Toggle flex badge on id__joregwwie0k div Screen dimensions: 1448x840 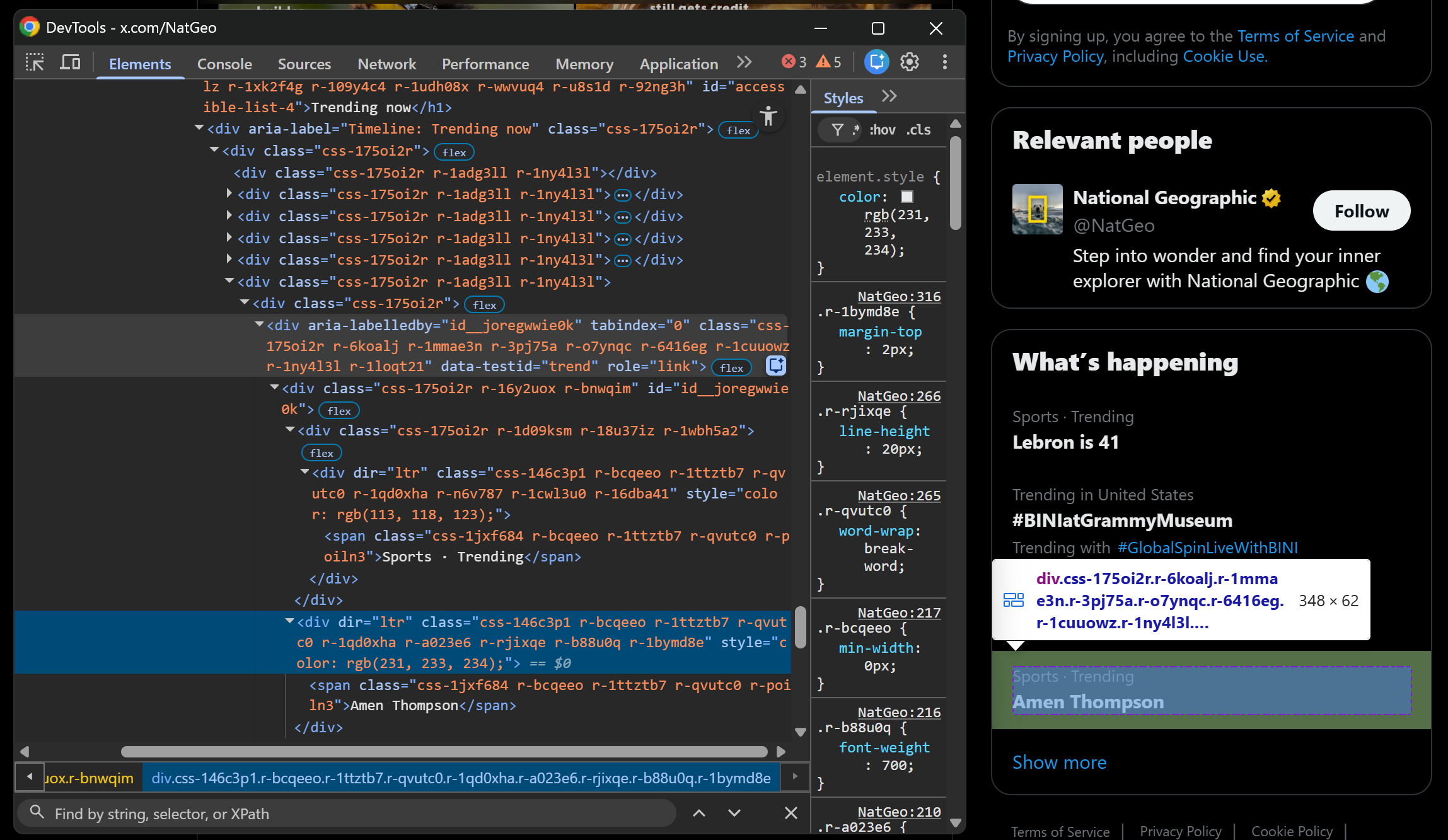[339, 411]
